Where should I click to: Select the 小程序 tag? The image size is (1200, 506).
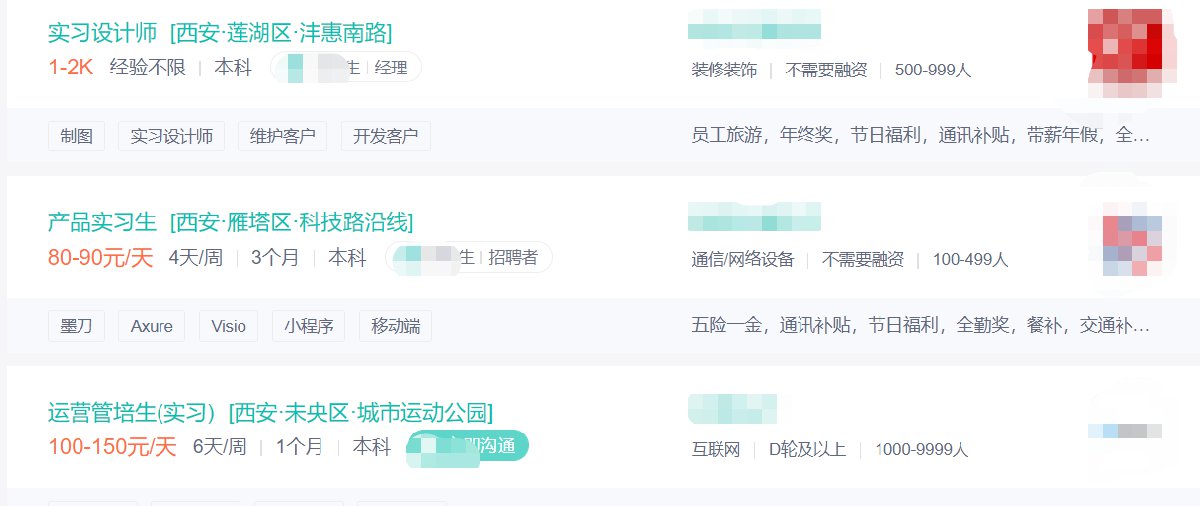click(308, 326)
